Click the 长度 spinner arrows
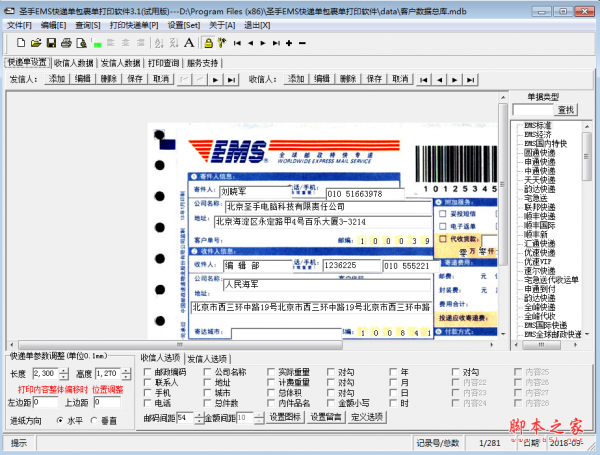 (x=64, y=373)
